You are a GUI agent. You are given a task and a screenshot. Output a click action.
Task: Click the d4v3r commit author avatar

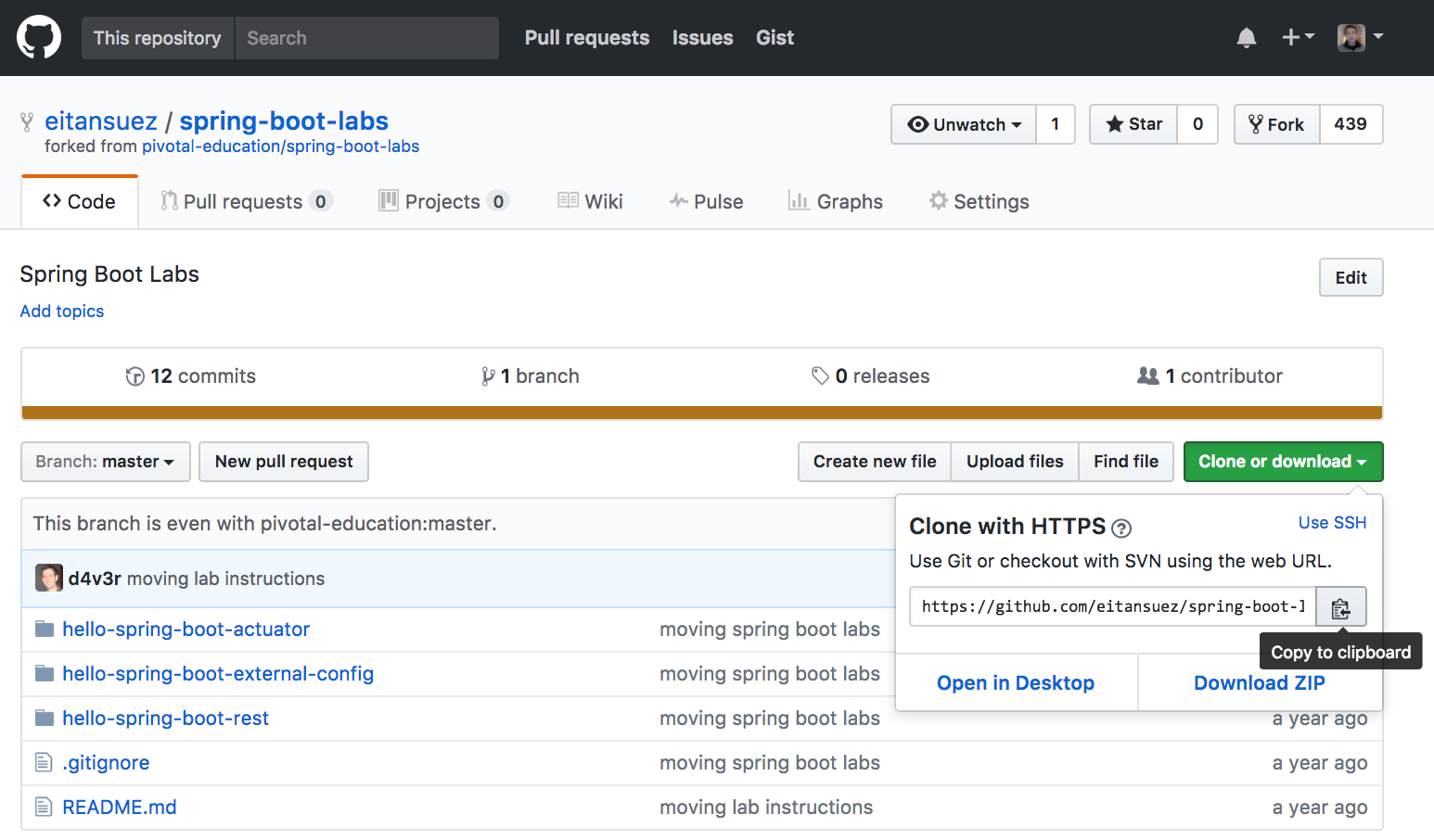click(49, 578)
